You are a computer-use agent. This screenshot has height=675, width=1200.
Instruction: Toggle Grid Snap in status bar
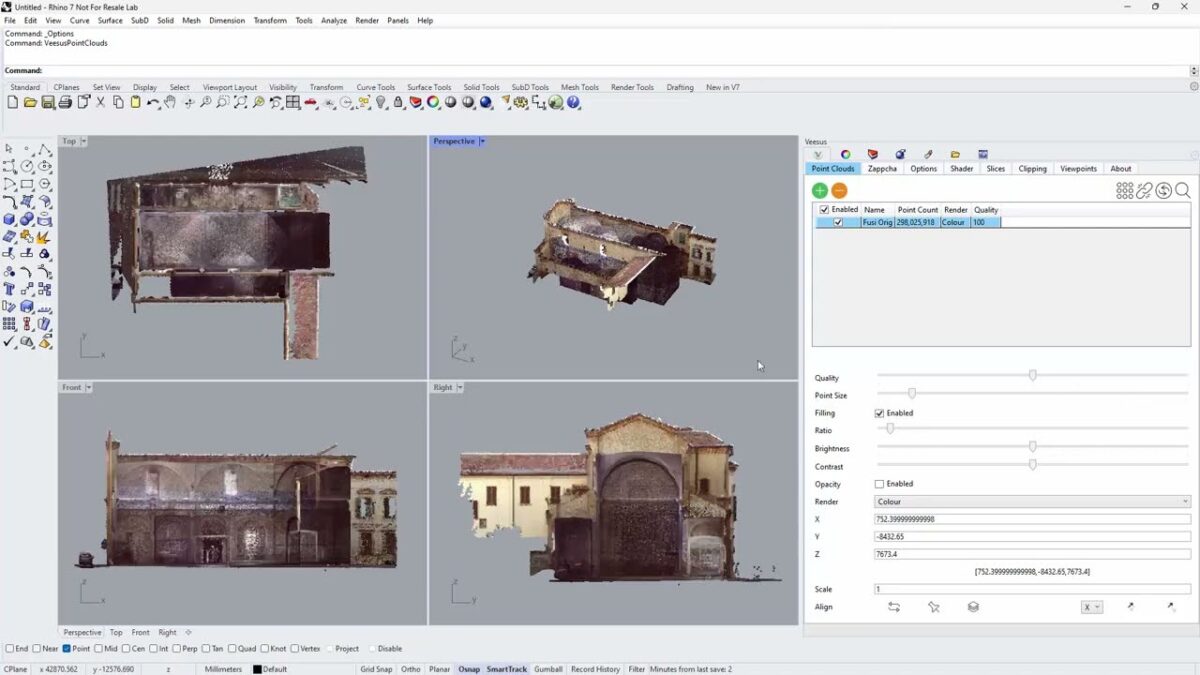click(376, 669)
